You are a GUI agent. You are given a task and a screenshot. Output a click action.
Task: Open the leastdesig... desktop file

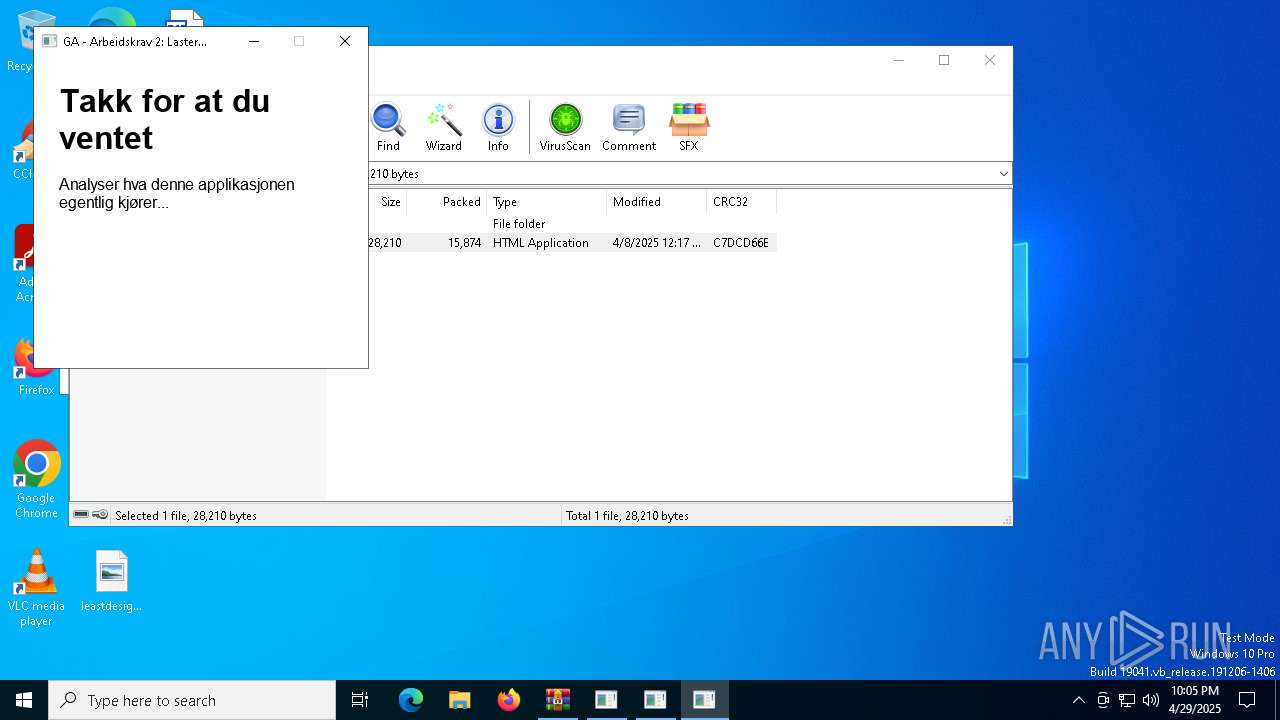pos(112,581)
